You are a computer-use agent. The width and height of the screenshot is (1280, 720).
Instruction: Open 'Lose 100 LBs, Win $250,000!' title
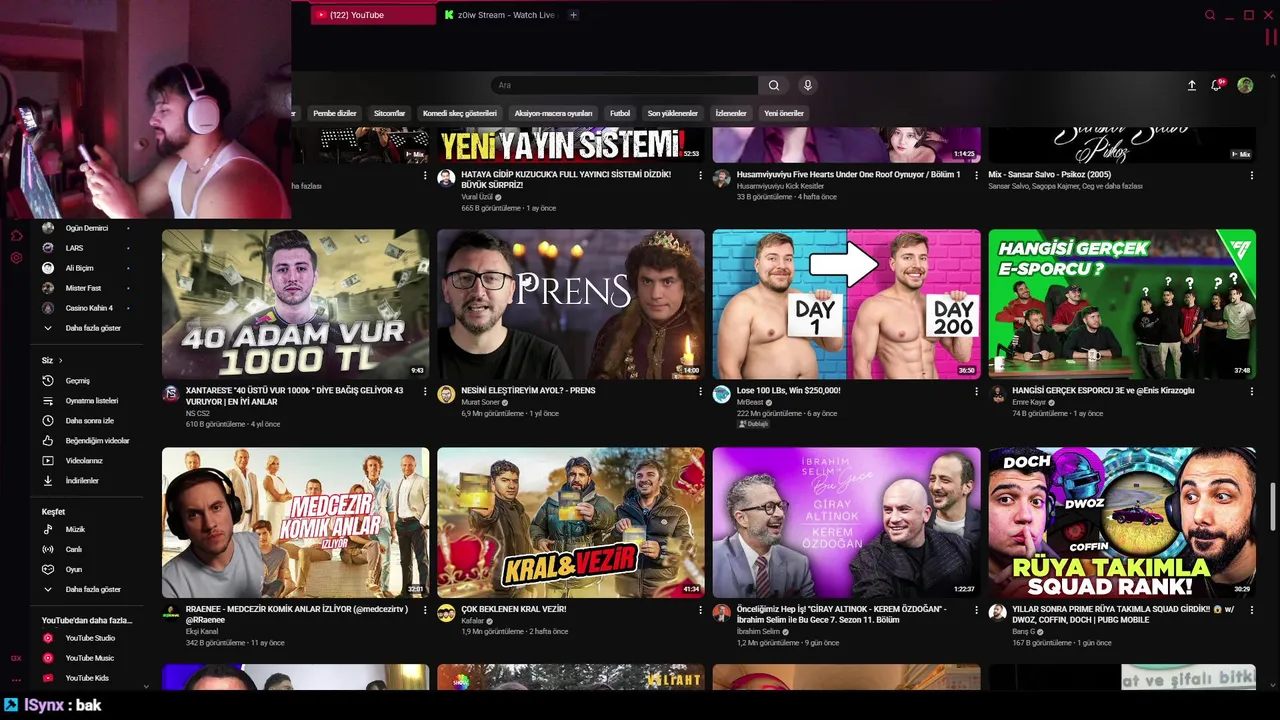tap(789, 391)
